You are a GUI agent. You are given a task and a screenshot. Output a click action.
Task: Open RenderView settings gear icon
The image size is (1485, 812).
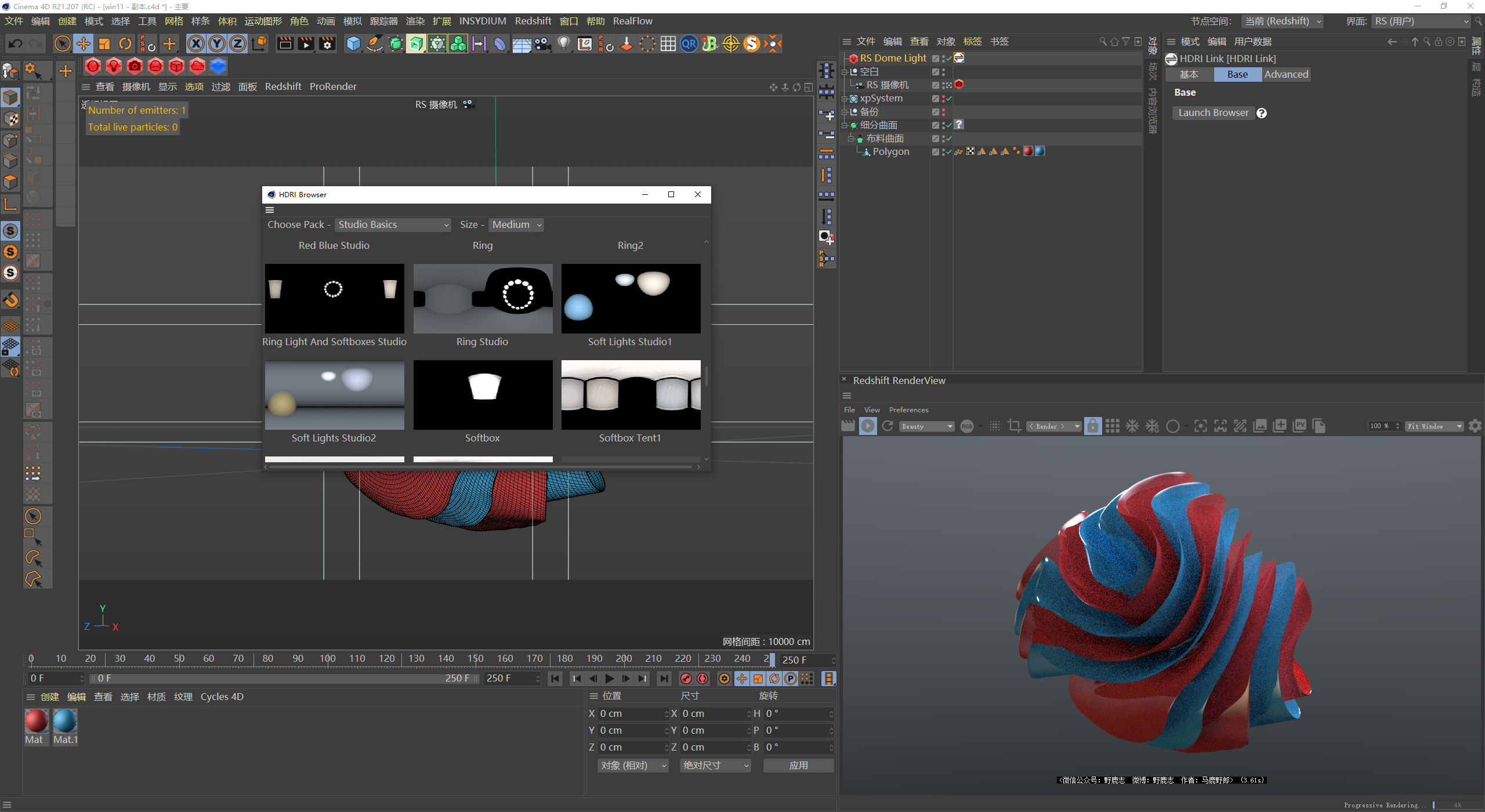(x=1475, y=426)
